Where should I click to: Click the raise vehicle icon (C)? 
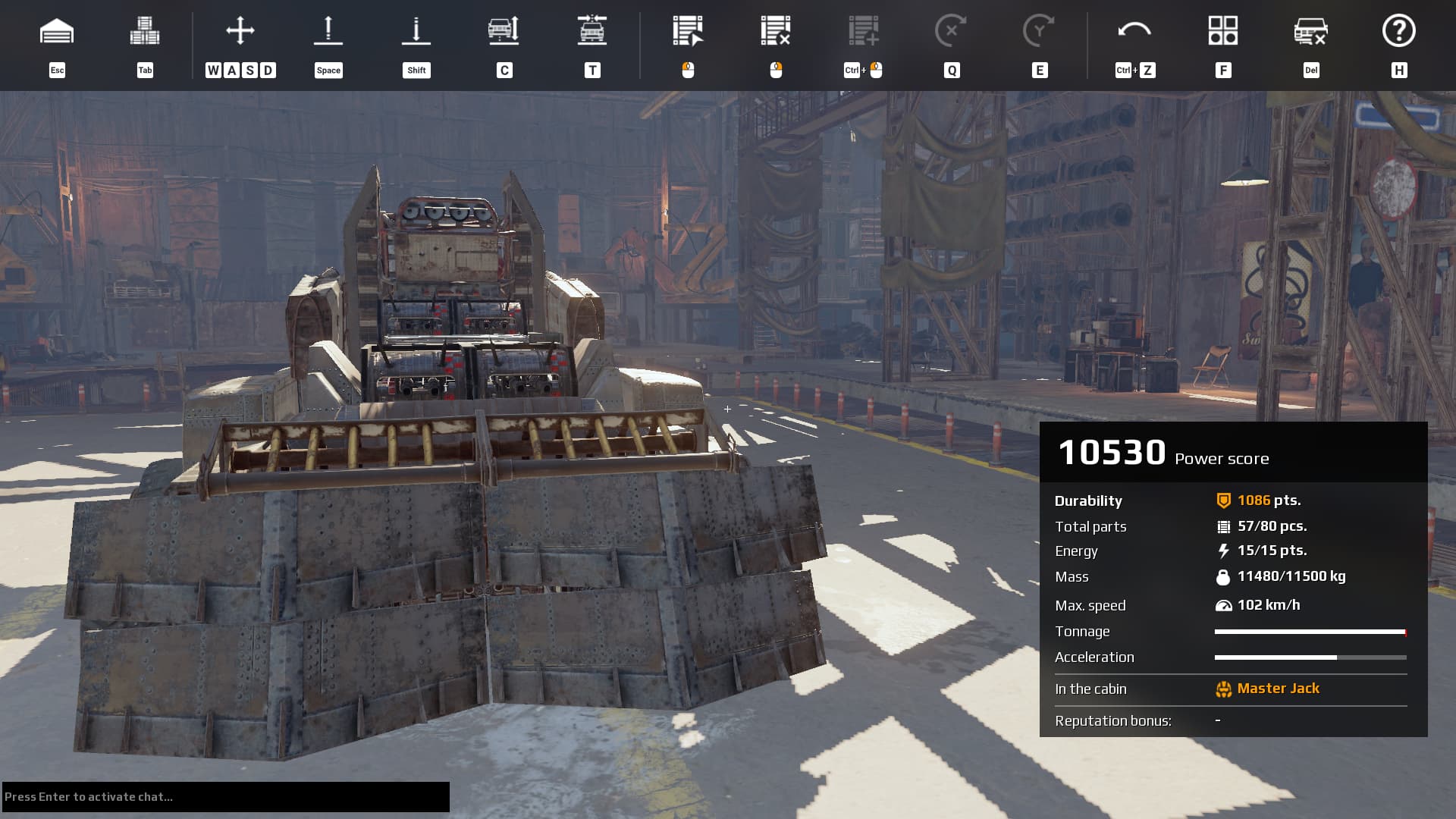click(504, 31)
